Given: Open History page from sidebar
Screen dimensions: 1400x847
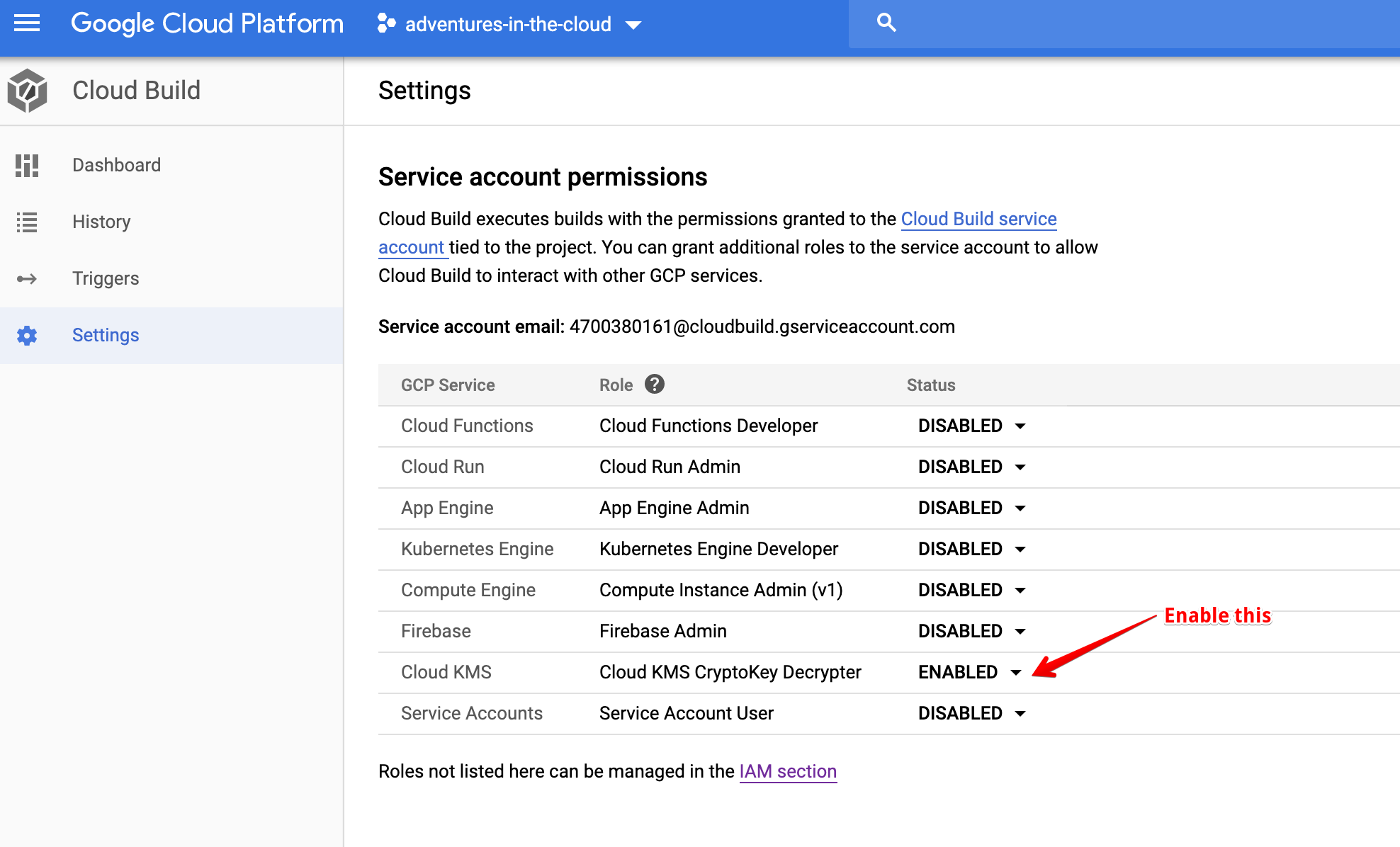Looking at the screenshot, I should tap(101, 222).
